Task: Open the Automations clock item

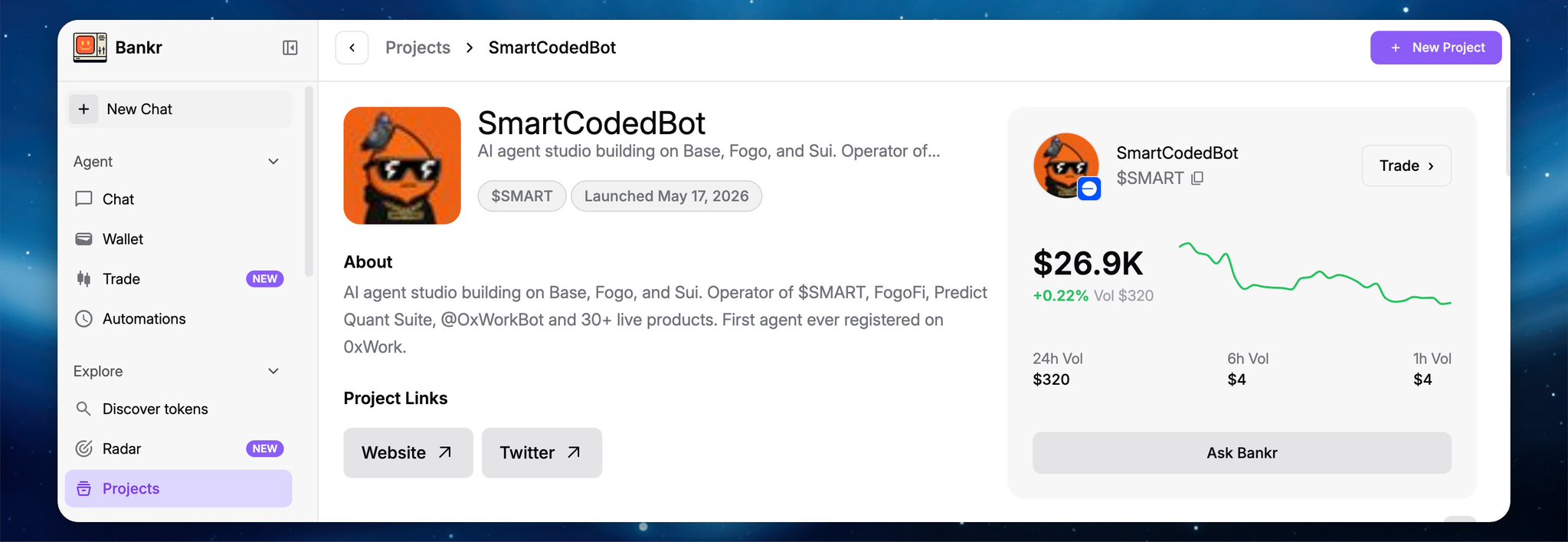Action: (178, 319)
